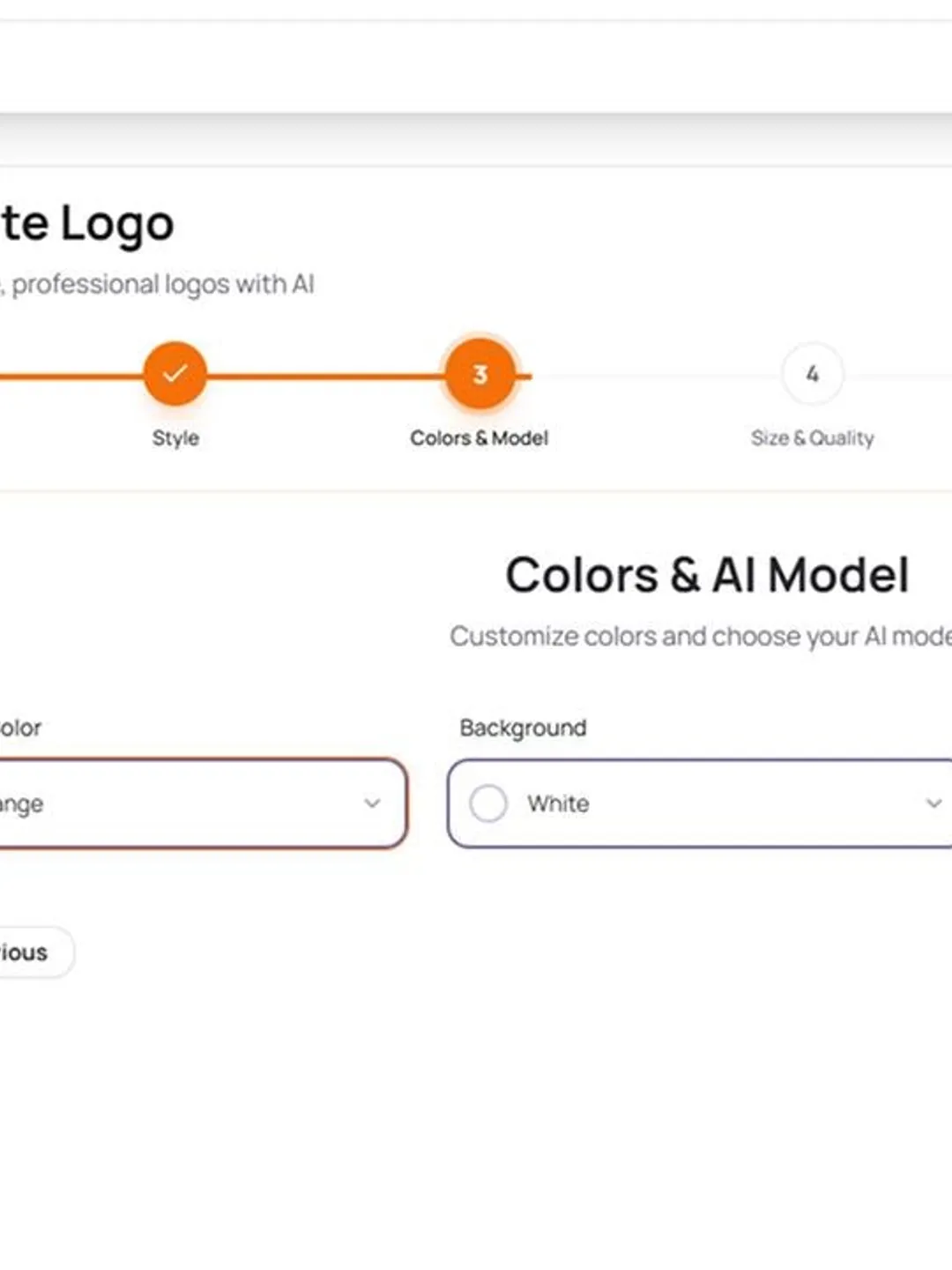
Task: Jump to step 4 Size & Quality circle
Action: 812,374
